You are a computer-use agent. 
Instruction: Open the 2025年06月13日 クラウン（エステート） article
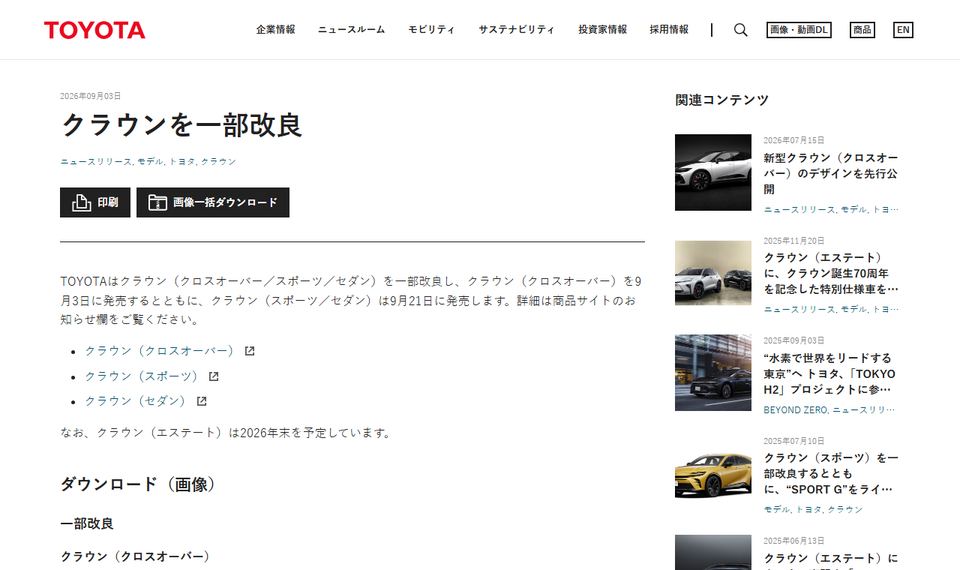(830, 558)
